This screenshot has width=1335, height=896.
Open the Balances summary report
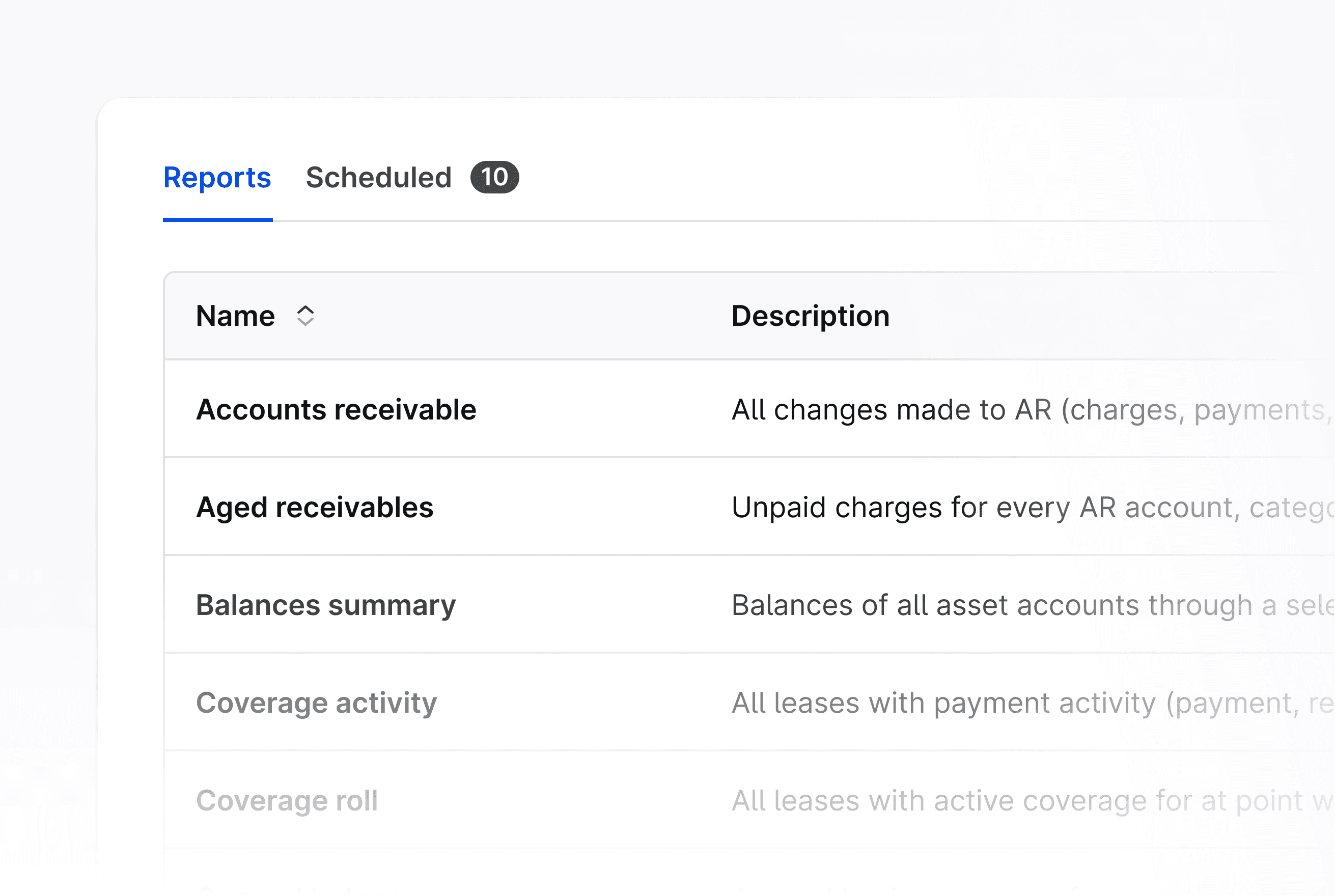pyautogui.click(x=326, y=605)
